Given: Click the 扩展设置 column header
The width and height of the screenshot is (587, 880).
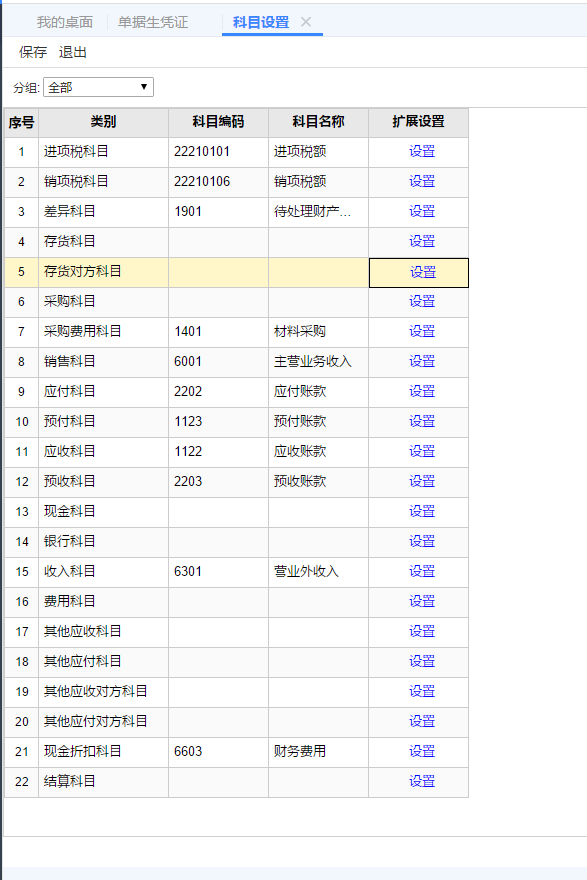Looking at the screenshot, I should 418,122.
